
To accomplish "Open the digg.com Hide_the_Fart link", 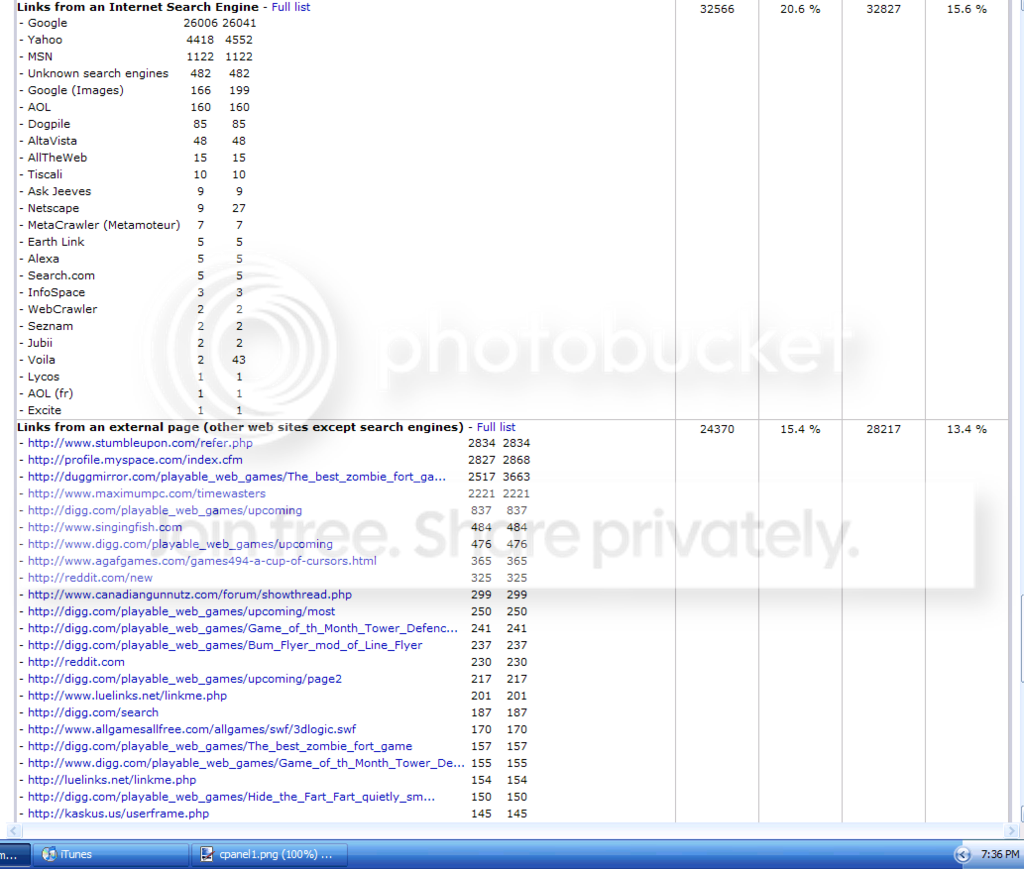I will [231, 798].
